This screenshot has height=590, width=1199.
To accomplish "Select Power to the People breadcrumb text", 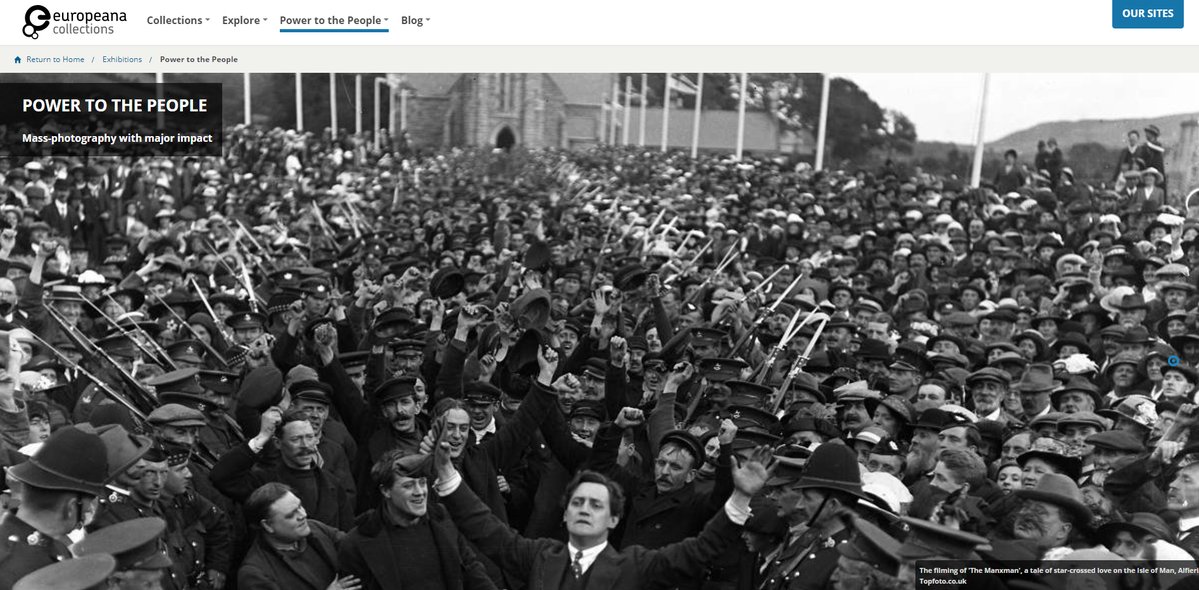I will click(x=199, y=60).
